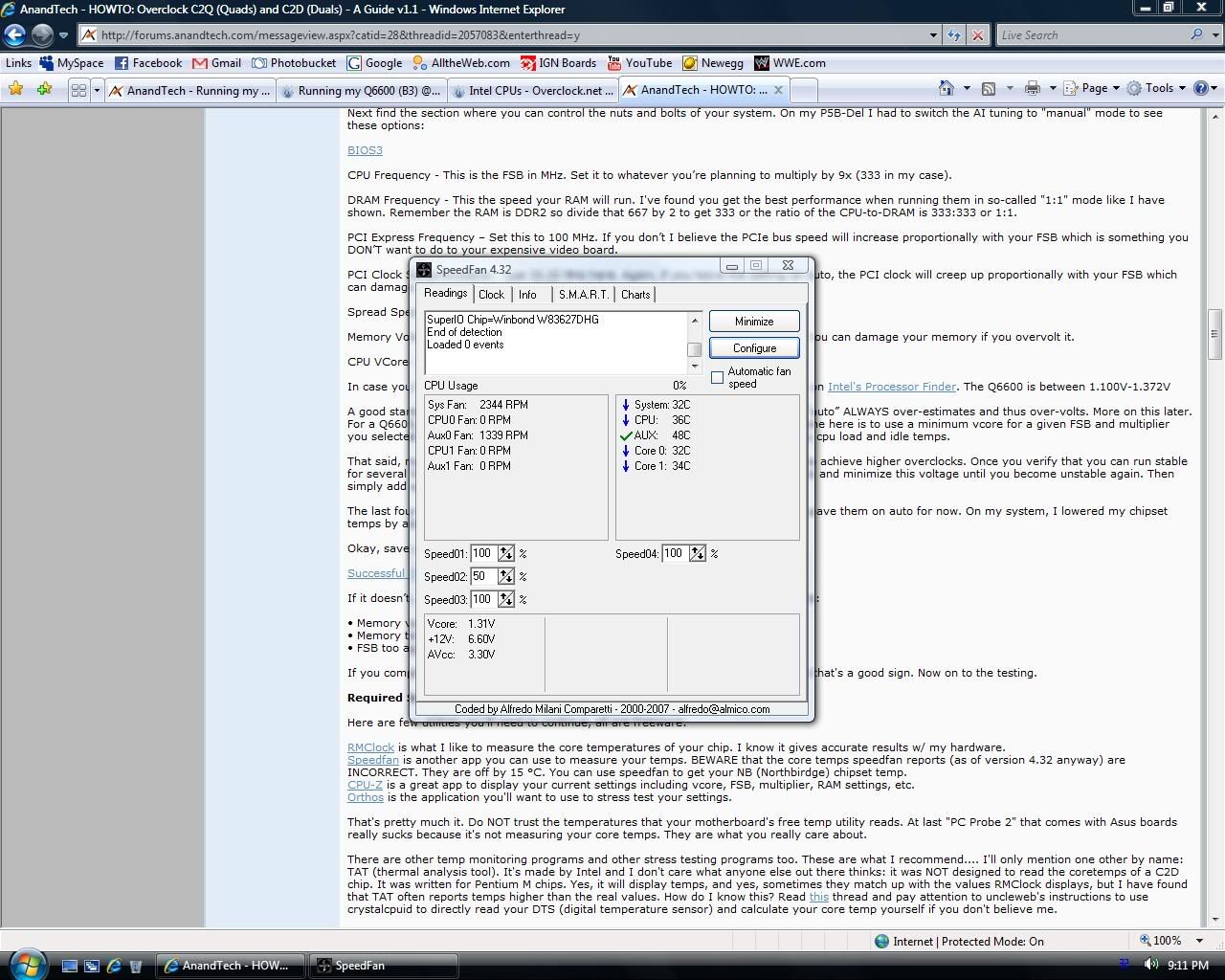Image resolution: width=1225 pixels, height=980 pixels.
Task: Expand the Home button dropdown arrow
Action: click(x=966, y=88)
